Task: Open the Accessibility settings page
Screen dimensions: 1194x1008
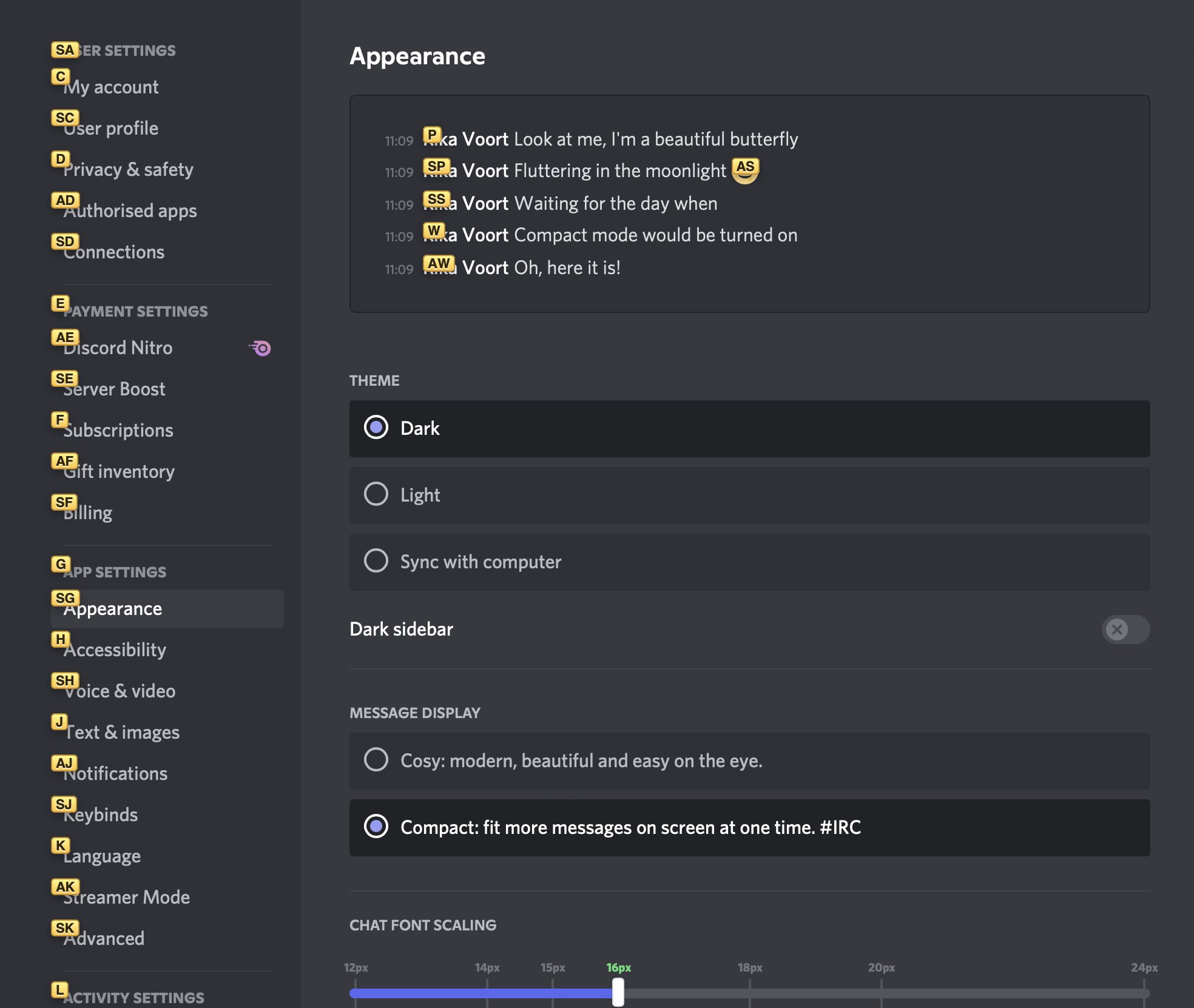Action: coord(115,650)
